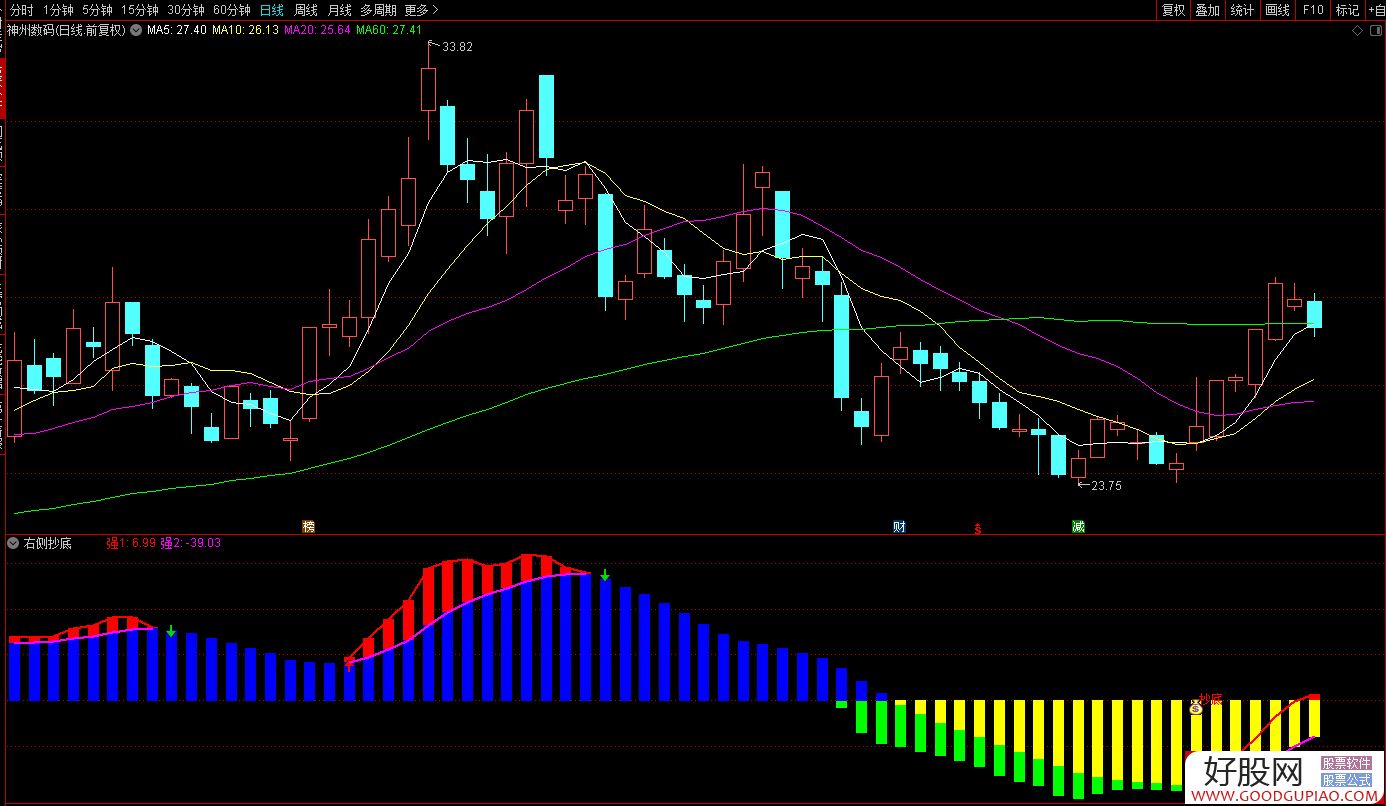Click the 神州数码(日线.前复权) chart title
The image size is (1386, 806).
[66, 30]
